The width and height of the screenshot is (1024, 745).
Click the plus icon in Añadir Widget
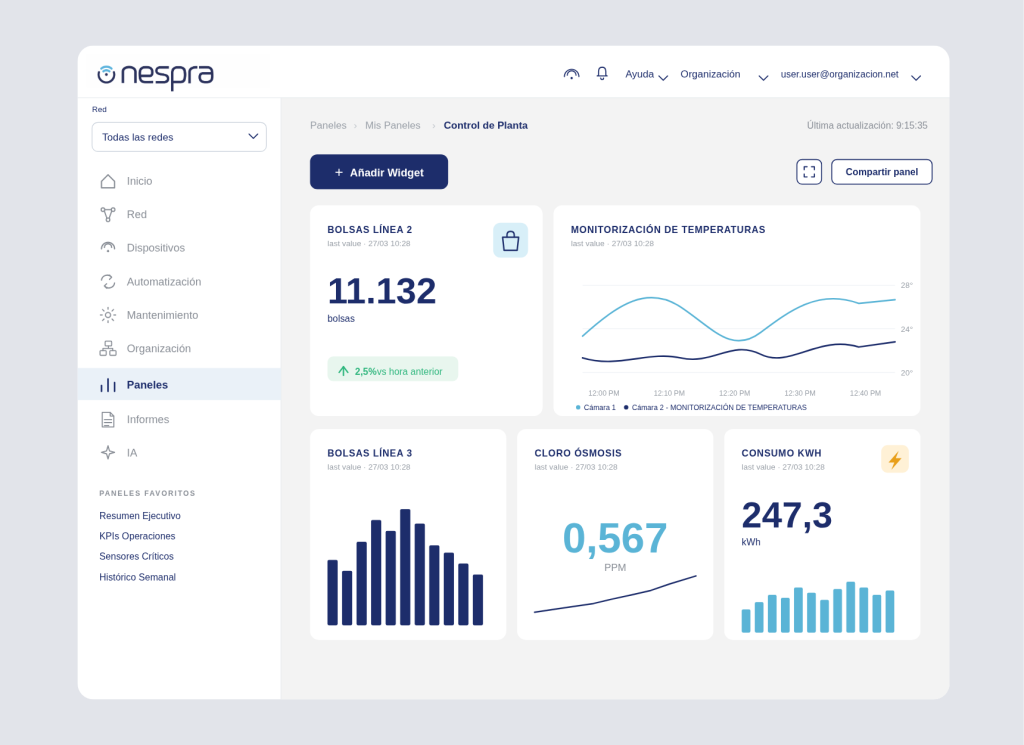point(338,172)
